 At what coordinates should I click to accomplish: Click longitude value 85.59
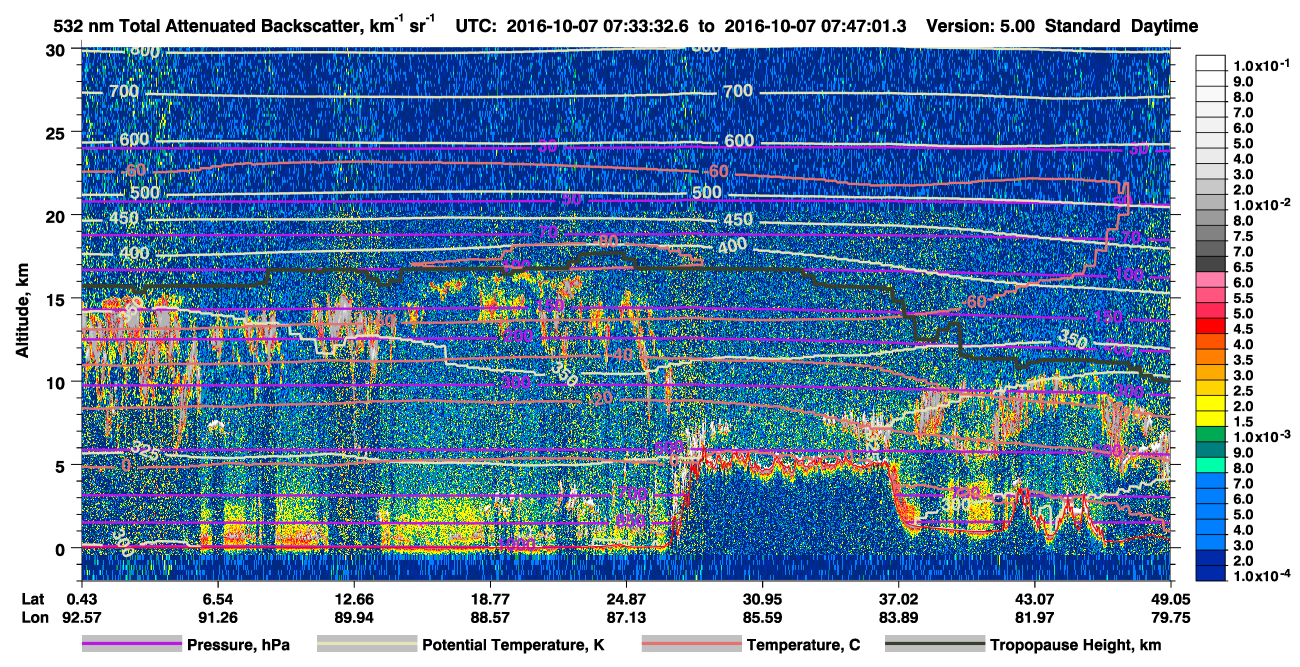[762, 616]
